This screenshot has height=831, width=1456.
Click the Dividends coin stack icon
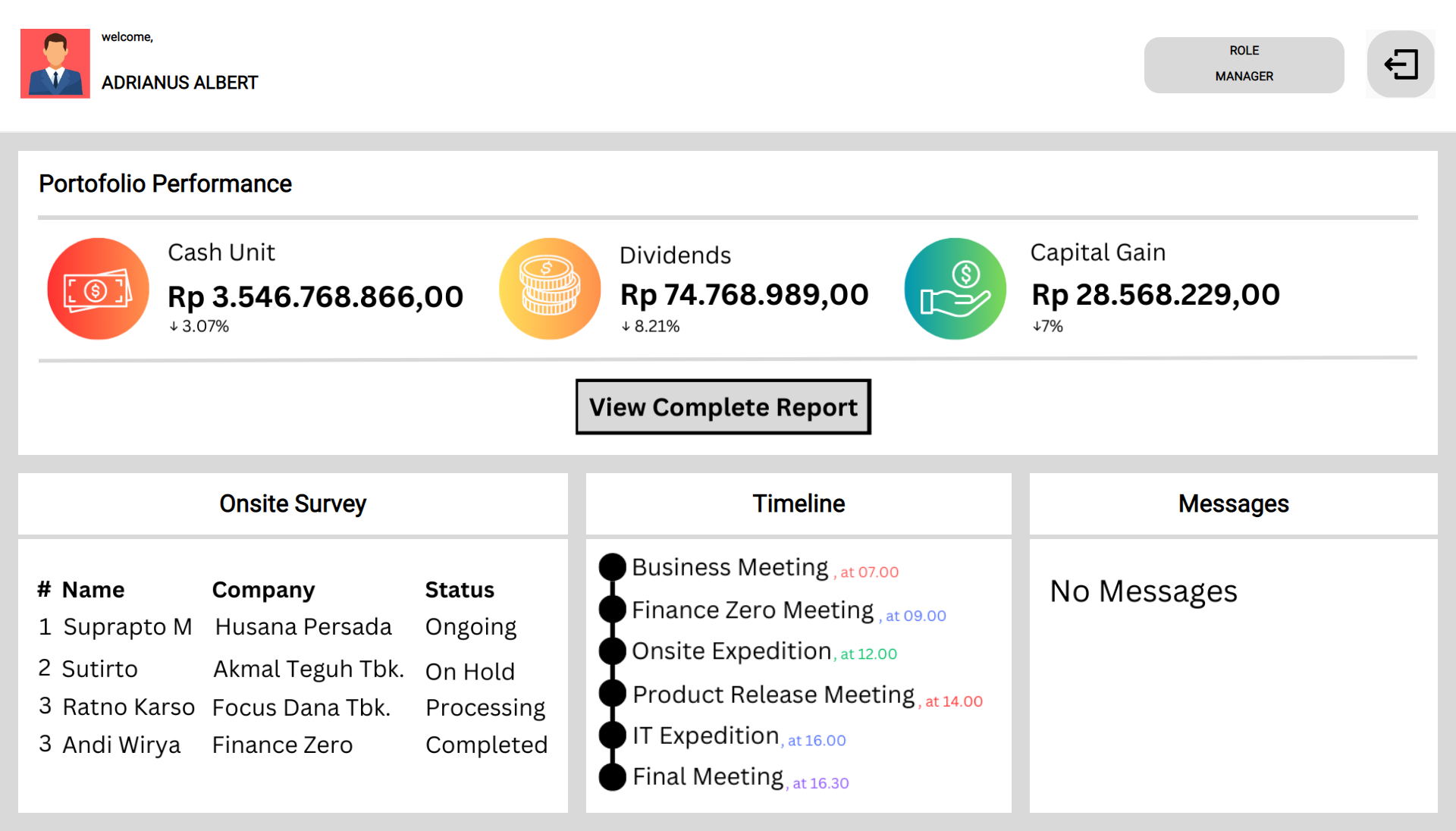549,288
